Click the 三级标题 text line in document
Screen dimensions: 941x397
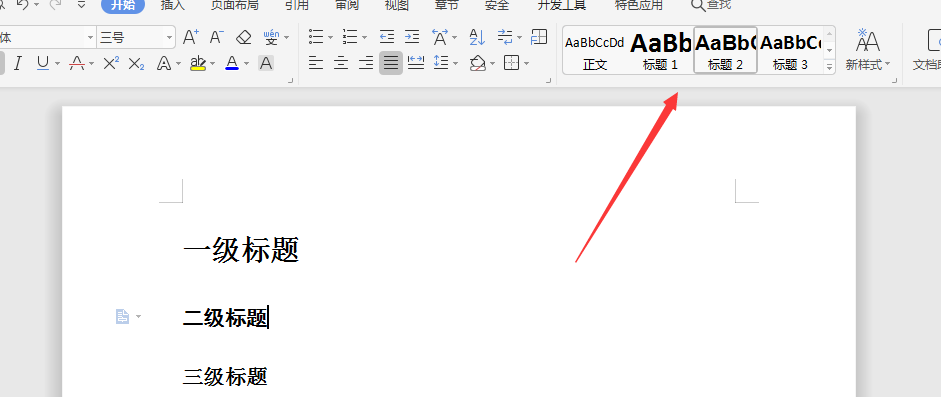click(x=225, y=377)
